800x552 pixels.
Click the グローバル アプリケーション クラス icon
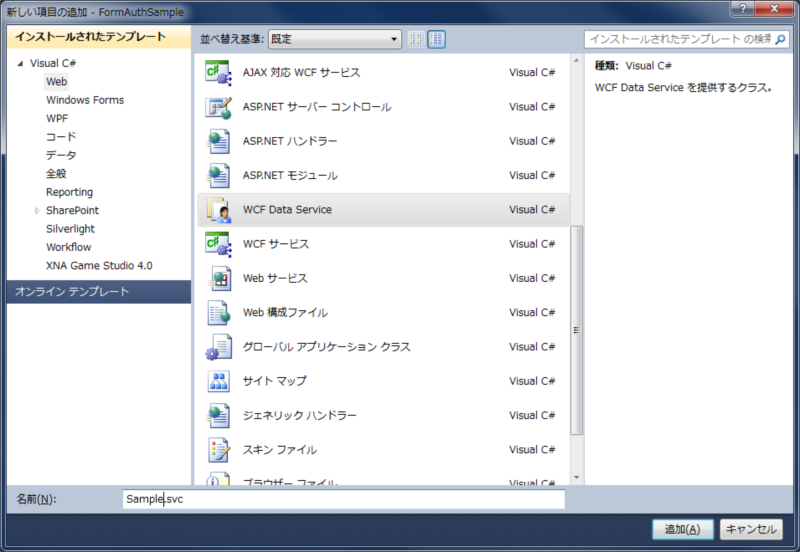pyautogui.click(x=219, y=347)
